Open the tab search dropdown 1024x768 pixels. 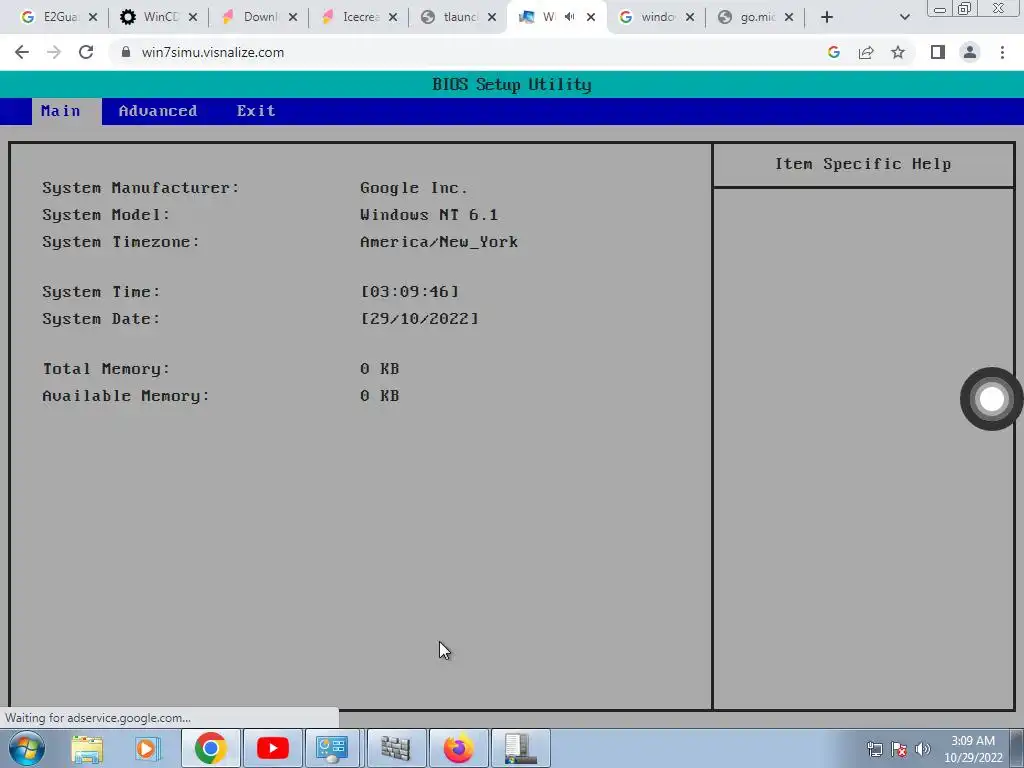point(904,17)
